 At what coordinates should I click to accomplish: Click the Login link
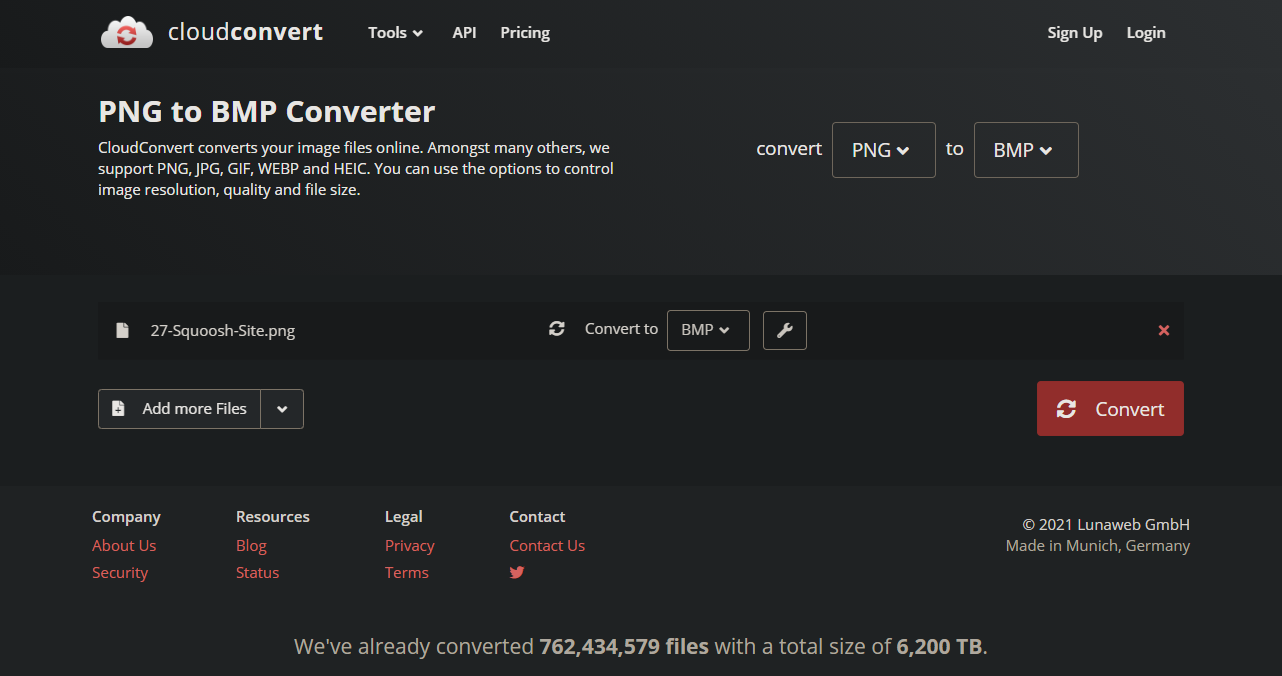(1145, 33)
